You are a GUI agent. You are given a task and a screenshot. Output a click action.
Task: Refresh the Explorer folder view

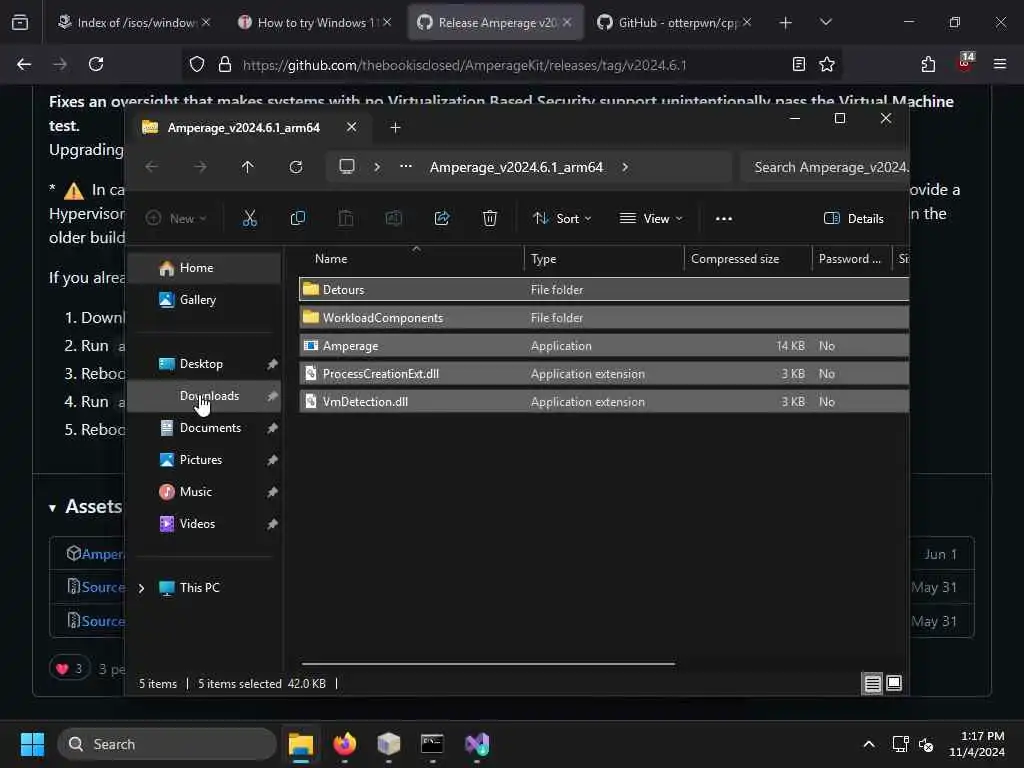(296, 167)
